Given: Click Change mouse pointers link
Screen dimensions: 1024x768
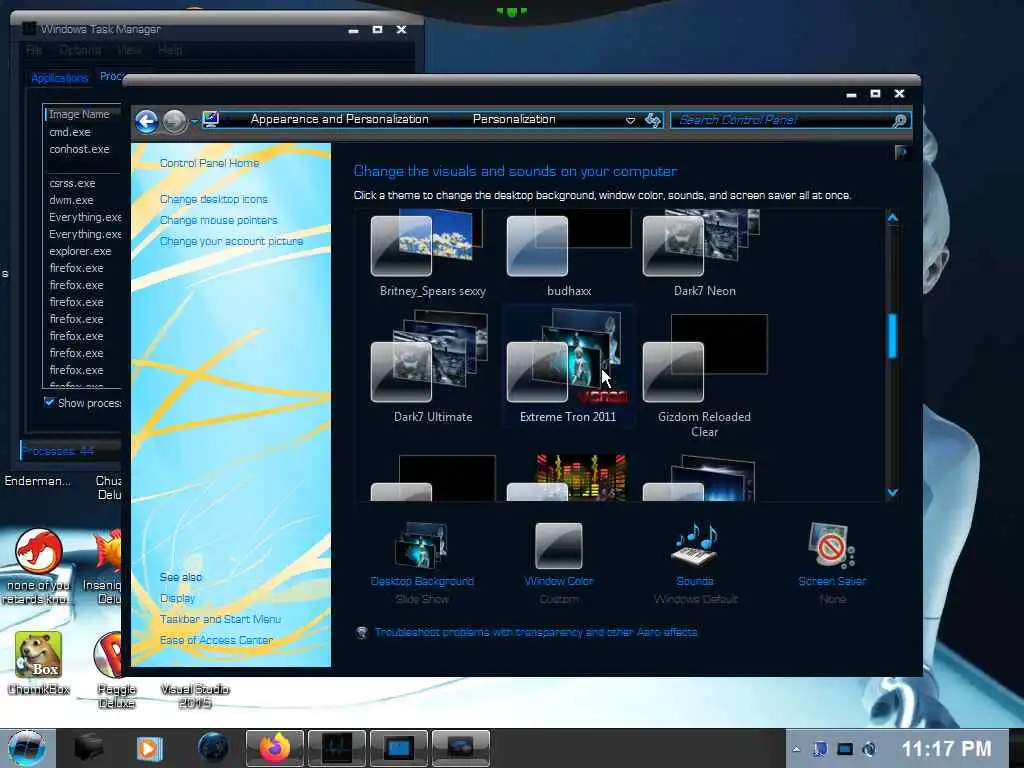Looking at the screenshot, I should pyautogui.click(x=218, y=220).
